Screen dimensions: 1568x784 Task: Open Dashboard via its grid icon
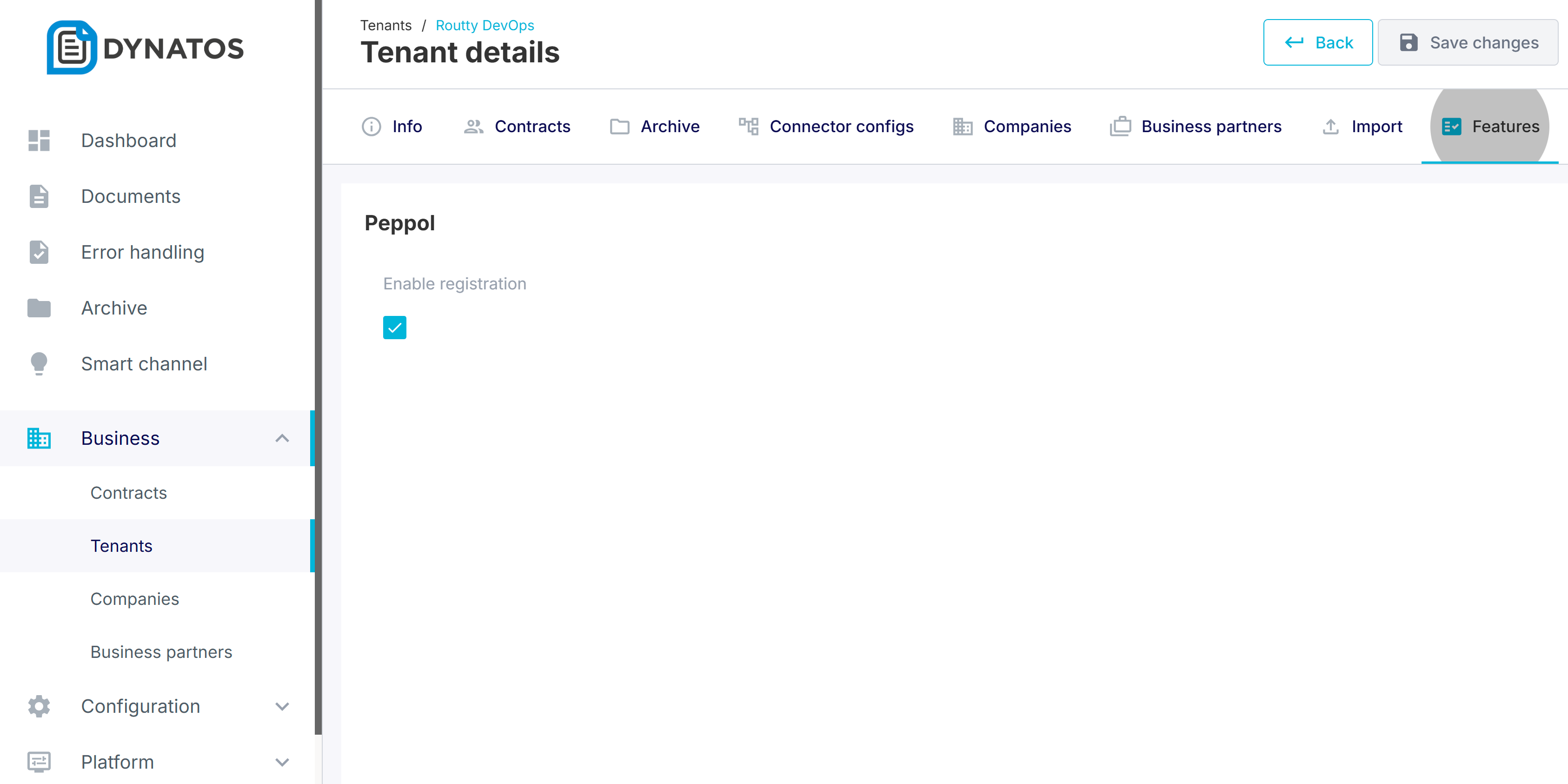click(x=39, y=140)
